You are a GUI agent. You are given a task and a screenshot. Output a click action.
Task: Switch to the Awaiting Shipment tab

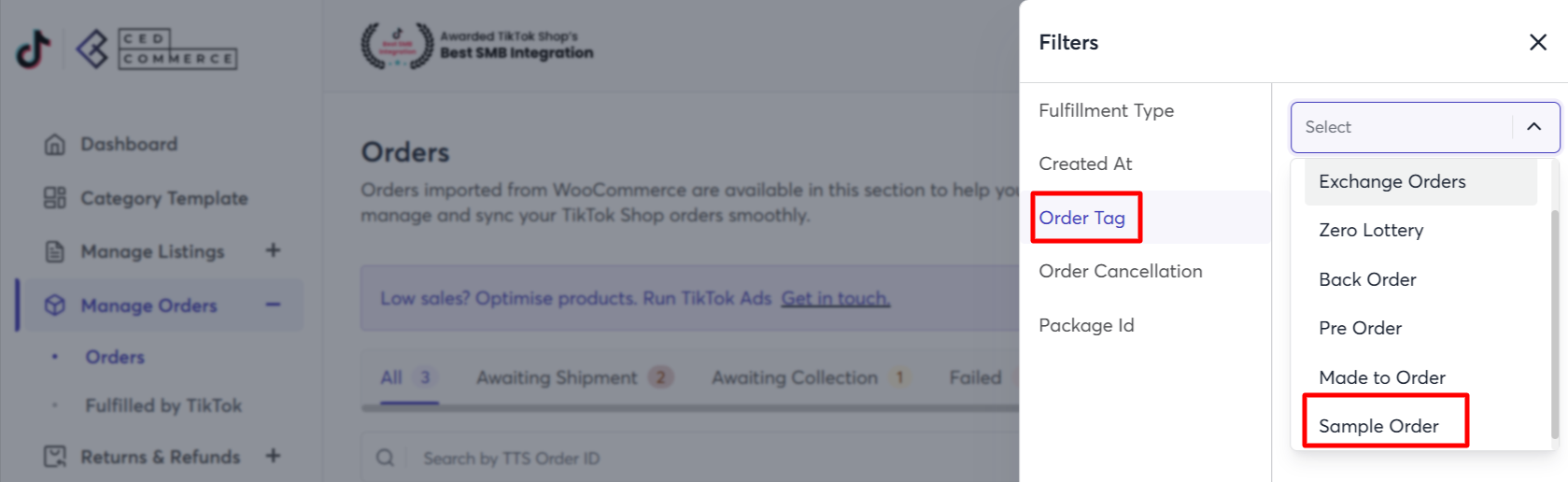click(557, 377)
